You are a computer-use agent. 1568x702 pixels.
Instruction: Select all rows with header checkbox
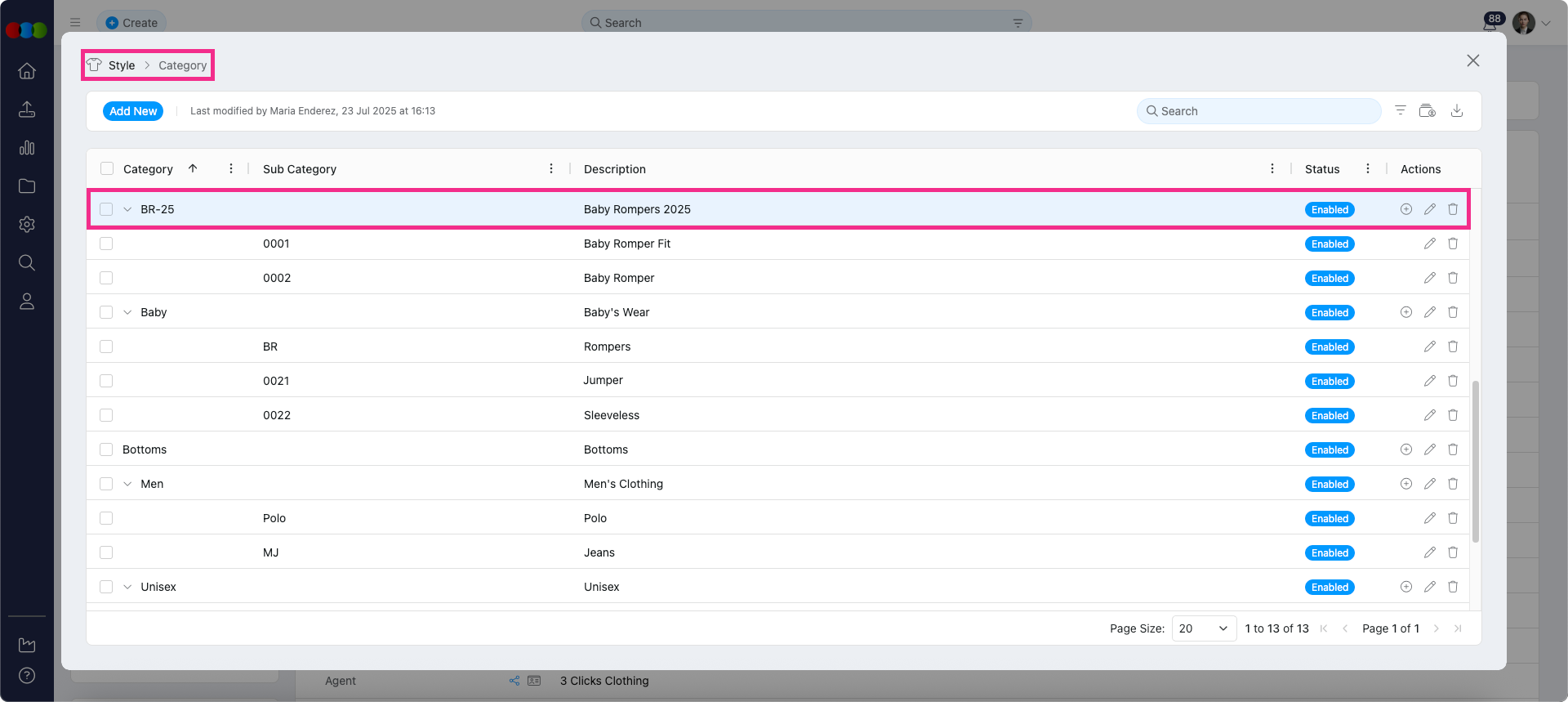(107, 168)
